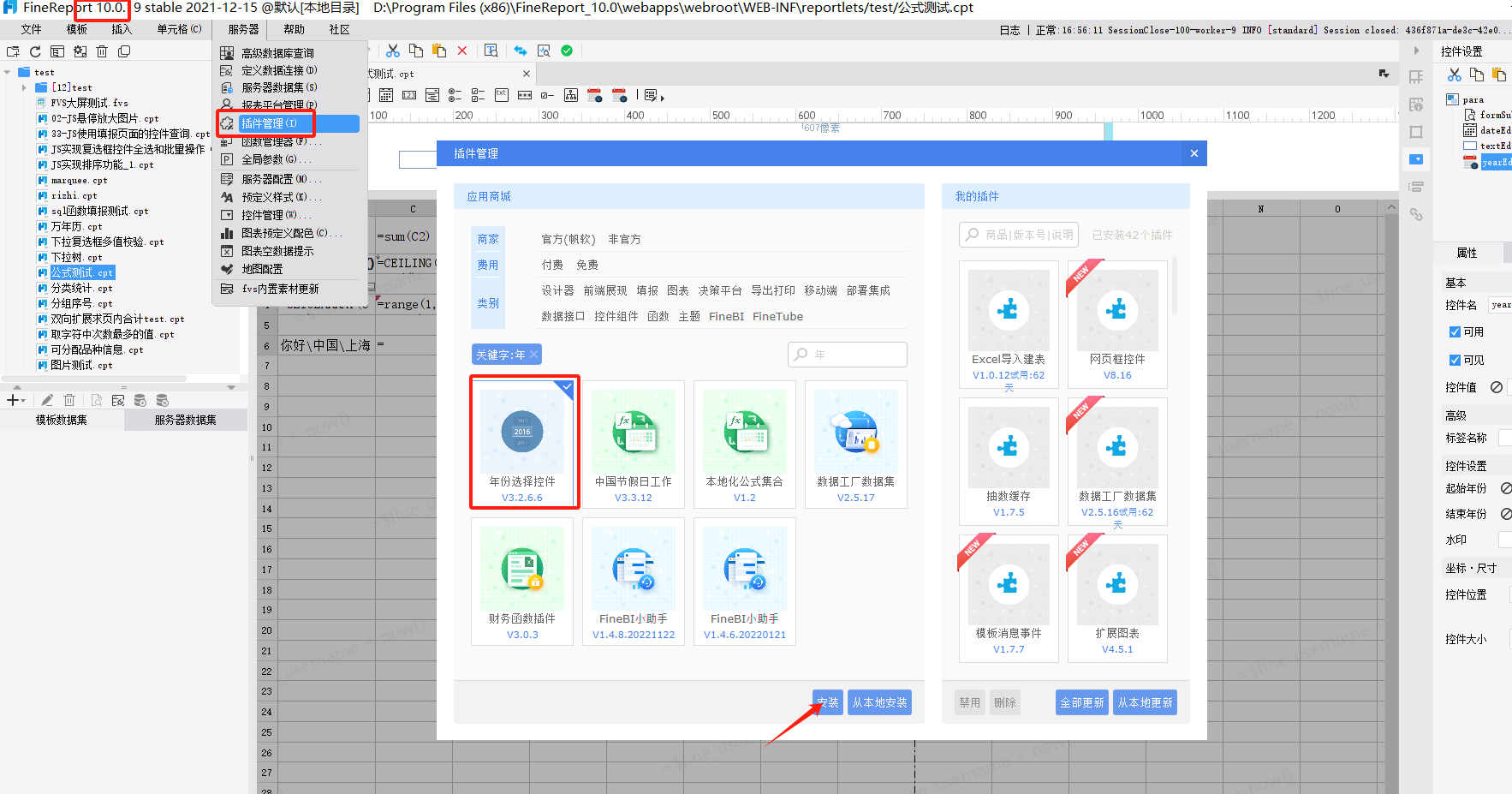Click the database play icon in dataset toolbar
The height and width of the screenshot is (794, 1512).
[x=140, y=400]
